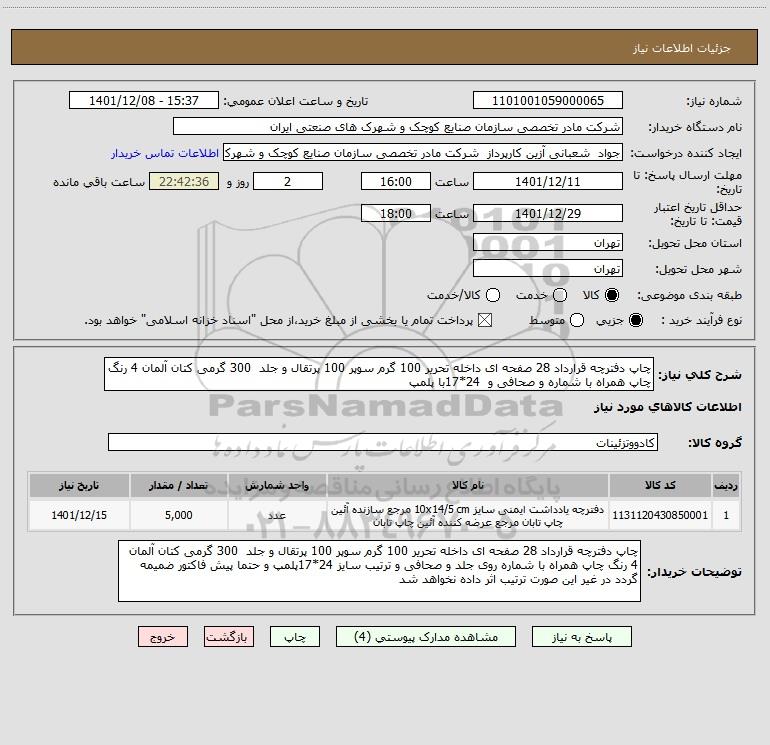
Task: Click the بازگشت back button
Action: pyautogui.click(x=229, y=637)
